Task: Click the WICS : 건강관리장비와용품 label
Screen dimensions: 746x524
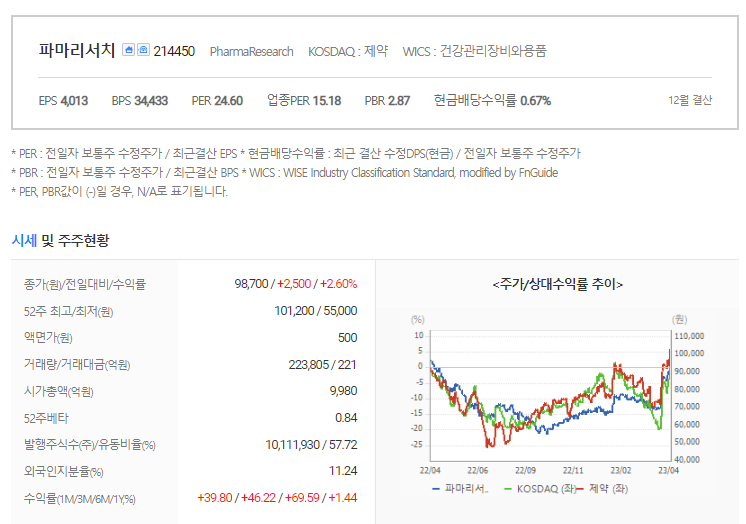Action: [474, 51]
